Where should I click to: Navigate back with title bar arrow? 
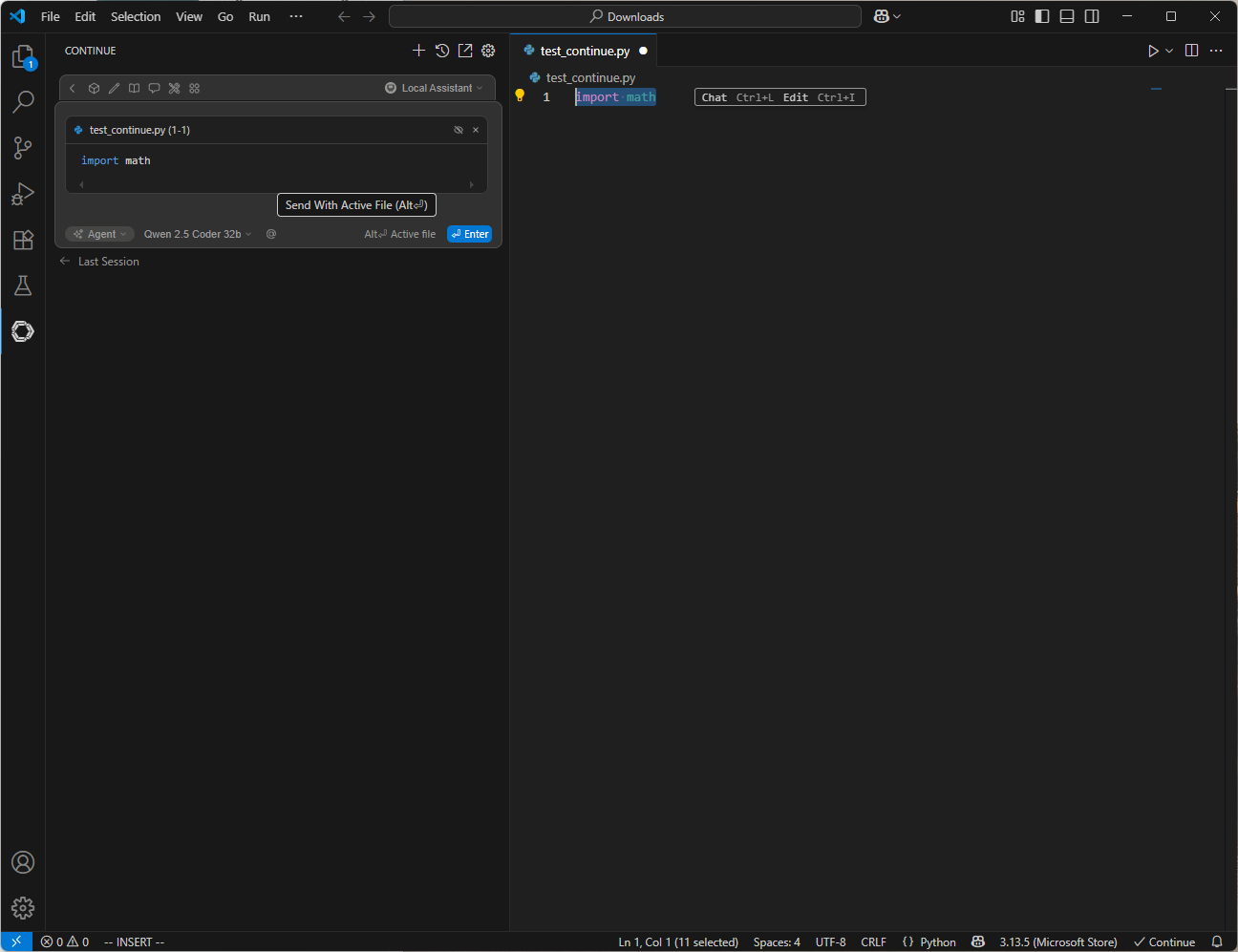[344, 16]
